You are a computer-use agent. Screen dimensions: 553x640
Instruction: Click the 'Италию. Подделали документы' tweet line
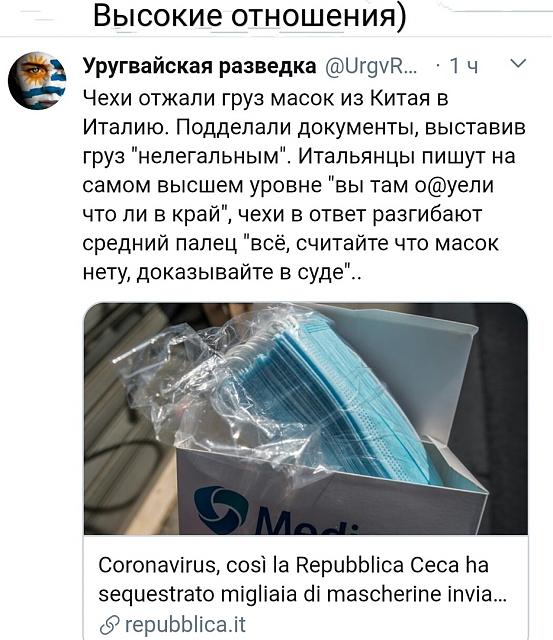point(304,128)
